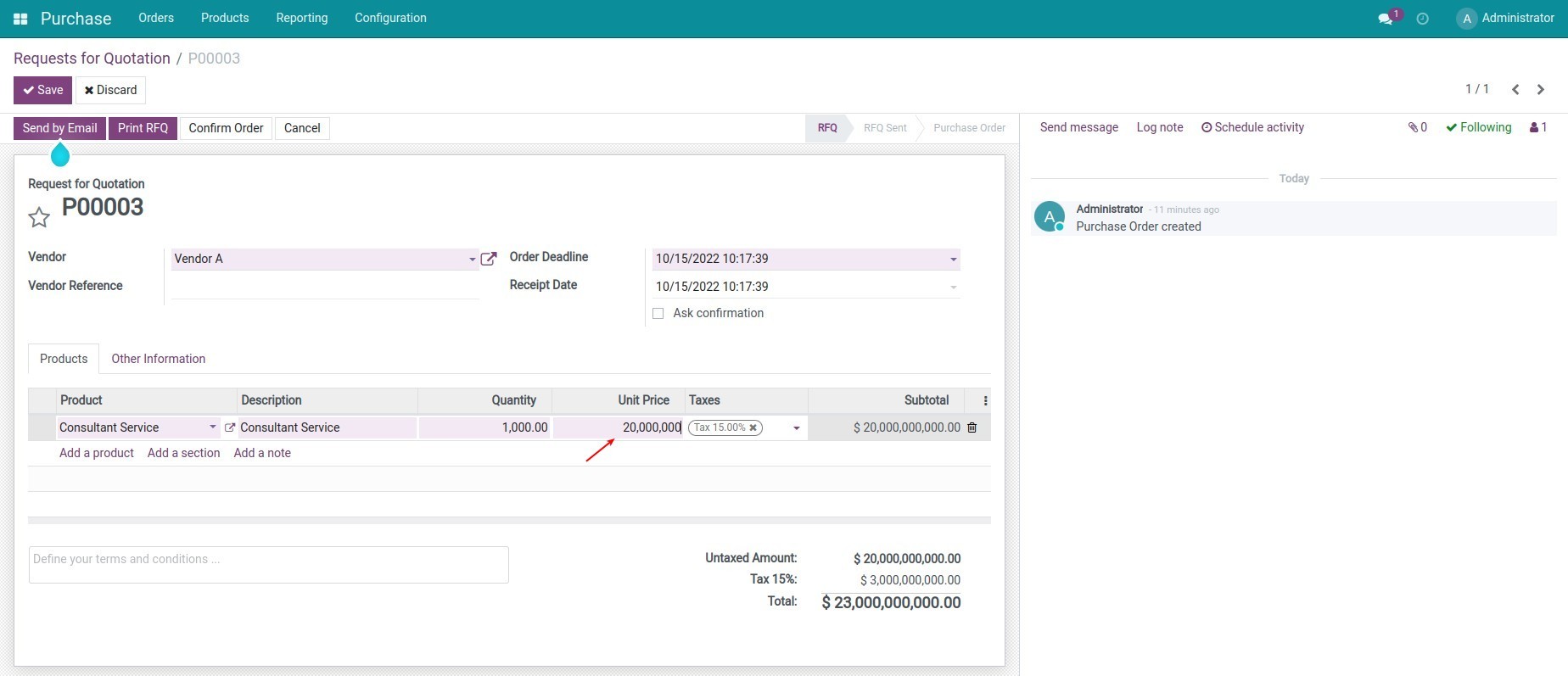
Task: Toggle the priority star for P00003
Action: pos(39,218)
